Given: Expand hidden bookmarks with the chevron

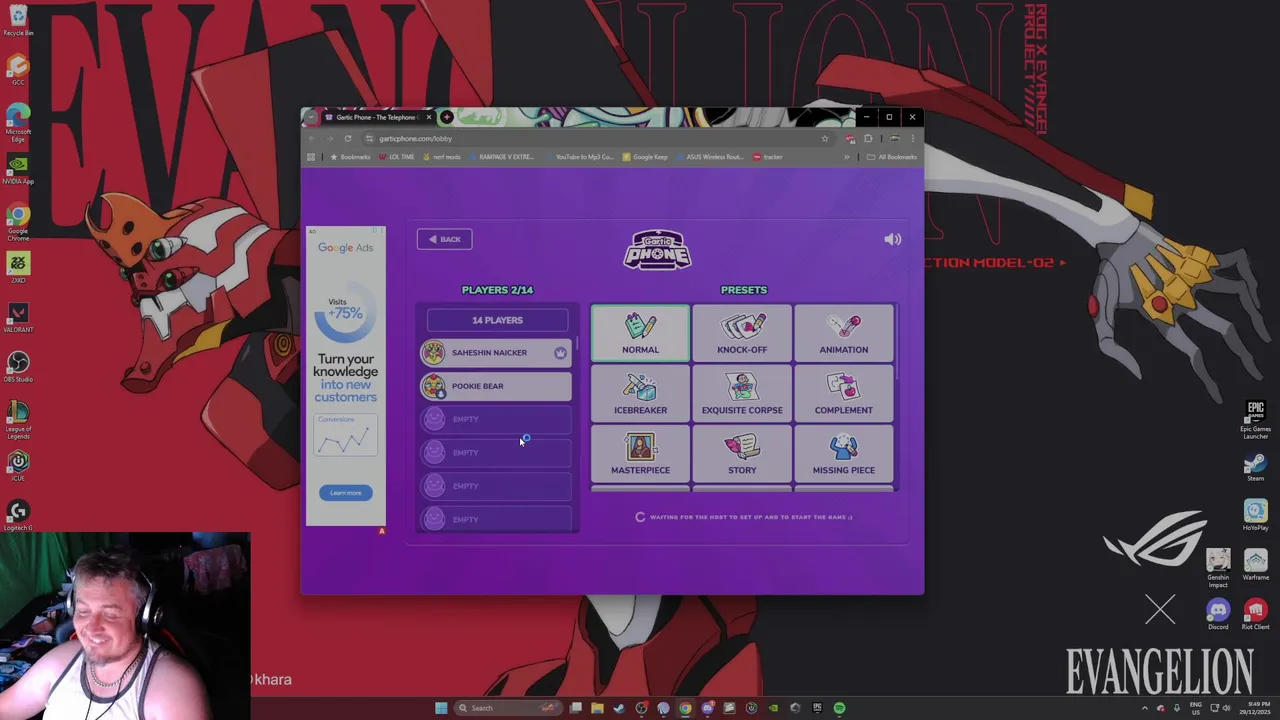Looking at the screenshot, I should (846, 157).
